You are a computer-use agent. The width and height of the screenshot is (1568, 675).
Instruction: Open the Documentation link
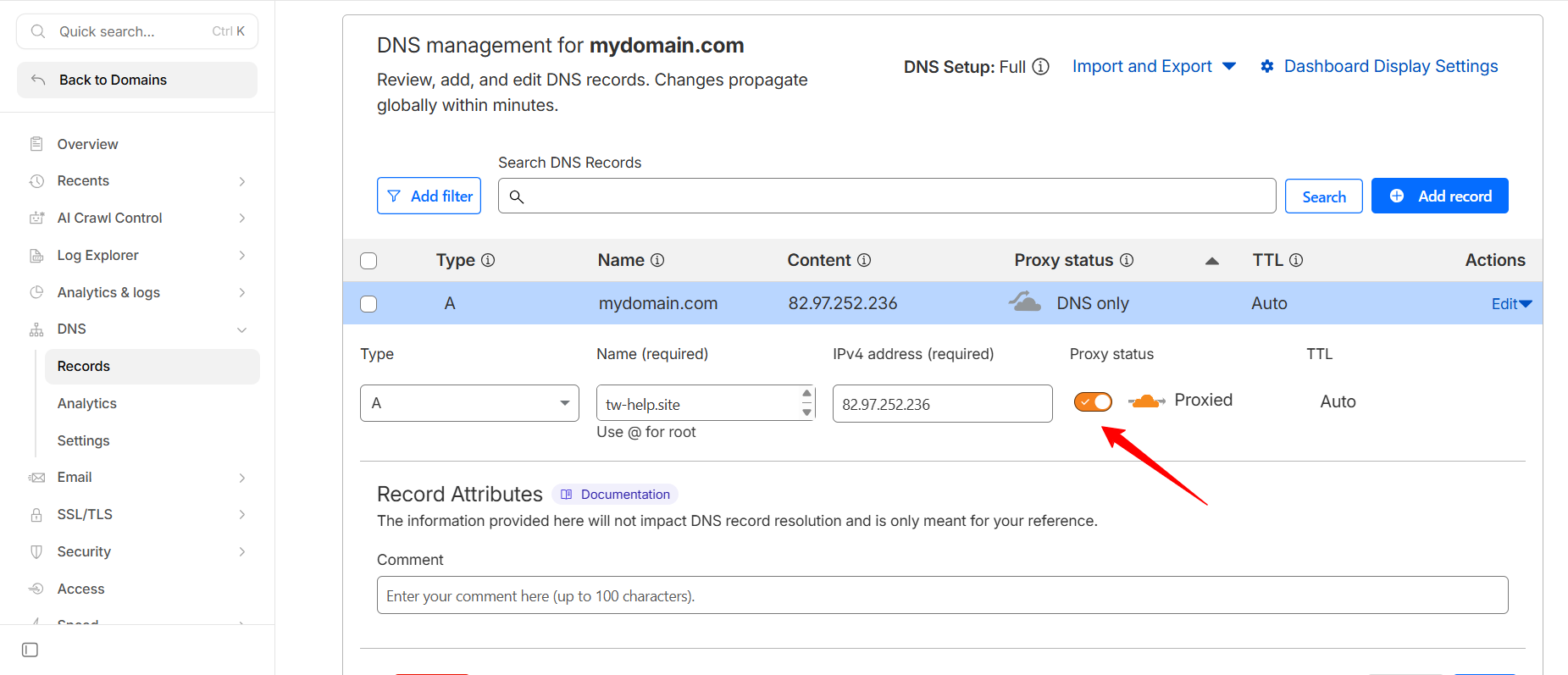click(x=616, y=495)
